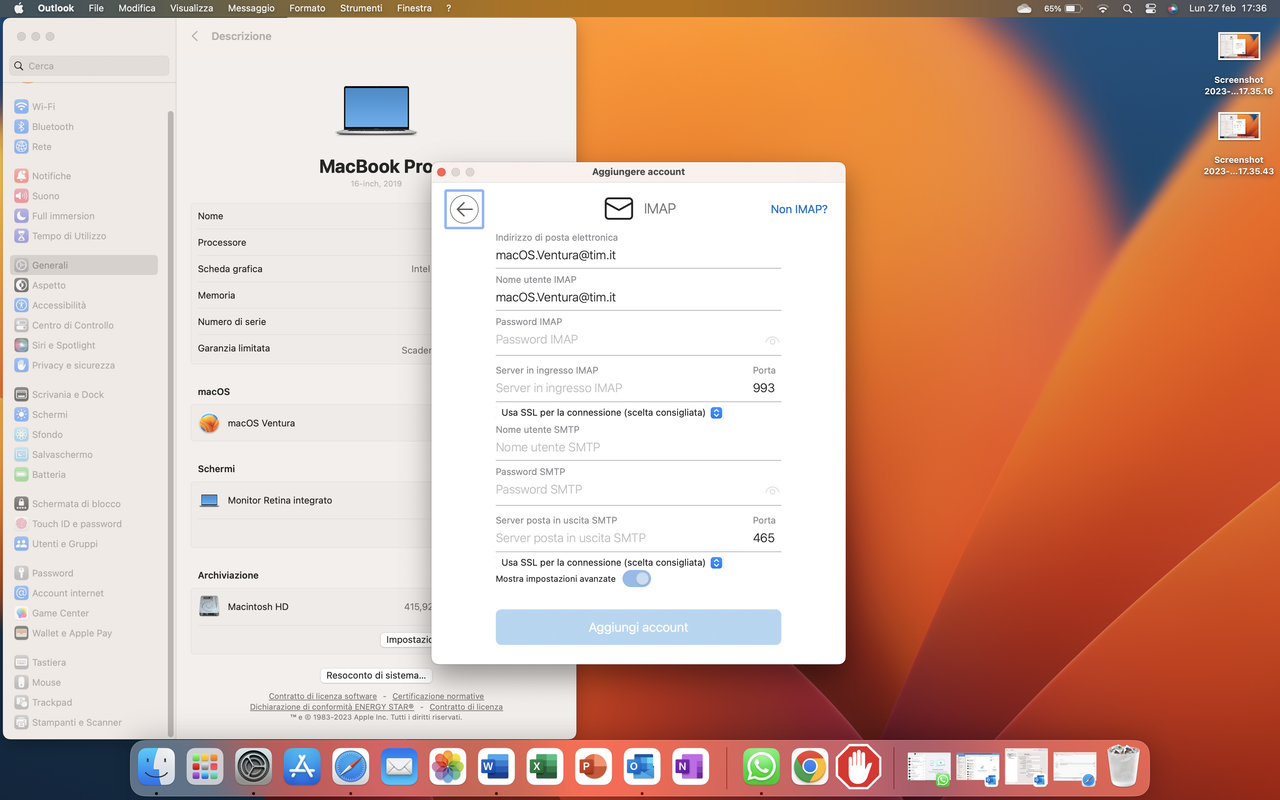The image size is (1280, 800).
Task: Select Wi-Fi in System Settings sidebar
Action: (x=84, y=107)
